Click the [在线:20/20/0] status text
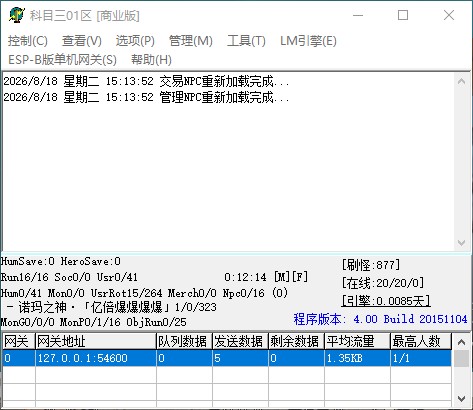 tap(383, 283)
